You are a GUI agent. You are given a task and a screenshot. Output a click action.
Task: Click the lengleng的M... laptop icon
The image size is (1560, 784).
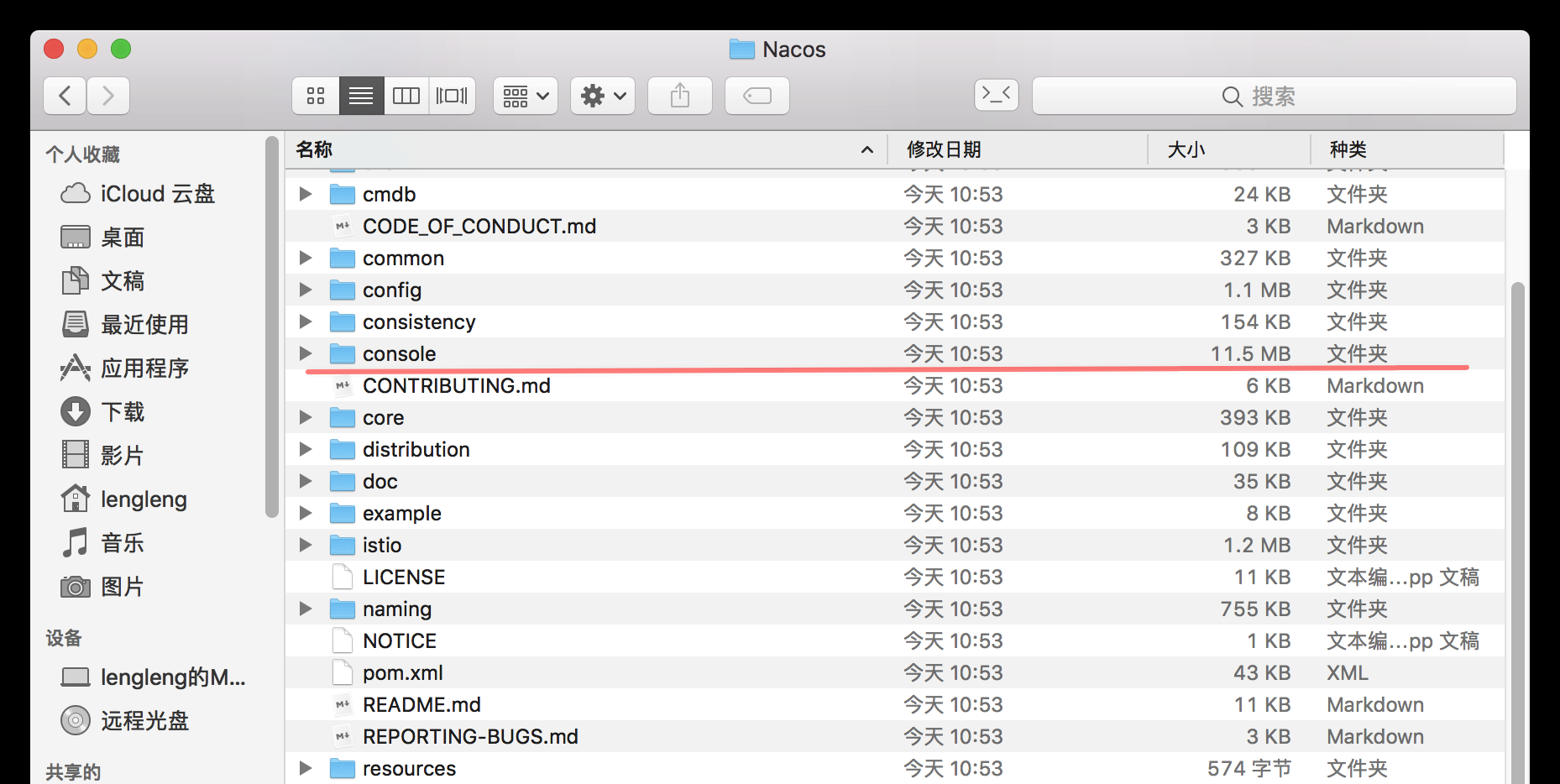tap(76, 677)
